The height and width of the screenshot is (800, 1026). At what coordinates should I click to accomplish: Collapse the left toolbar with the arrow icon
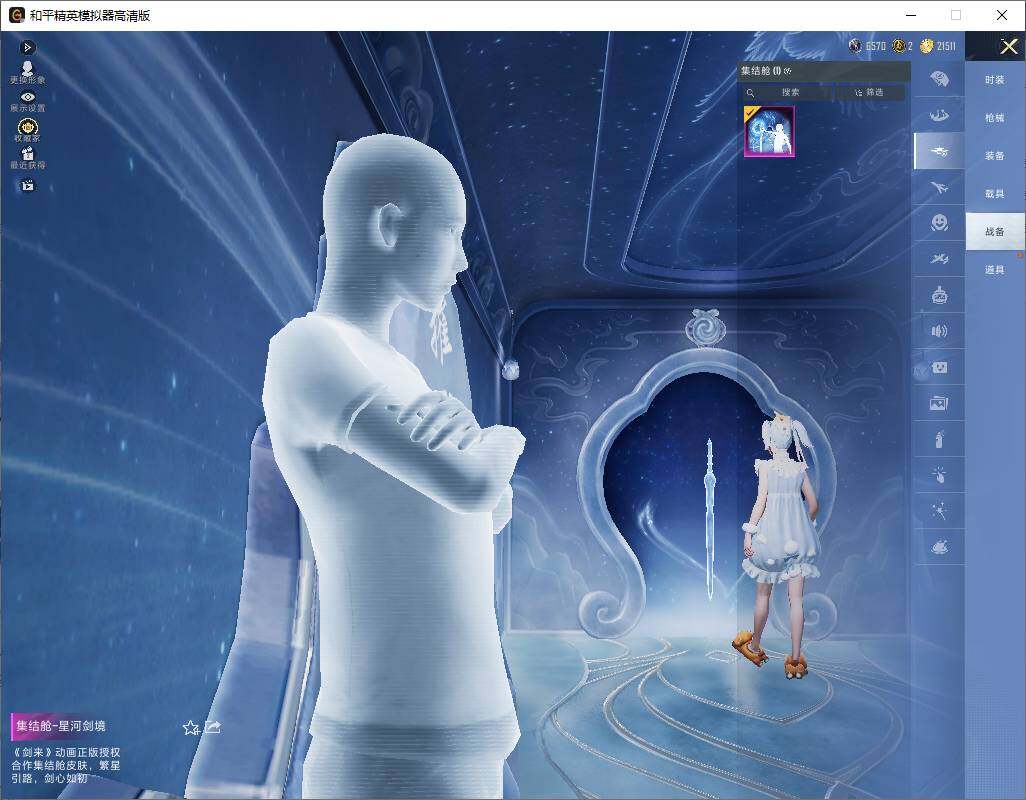click(27, 48)
